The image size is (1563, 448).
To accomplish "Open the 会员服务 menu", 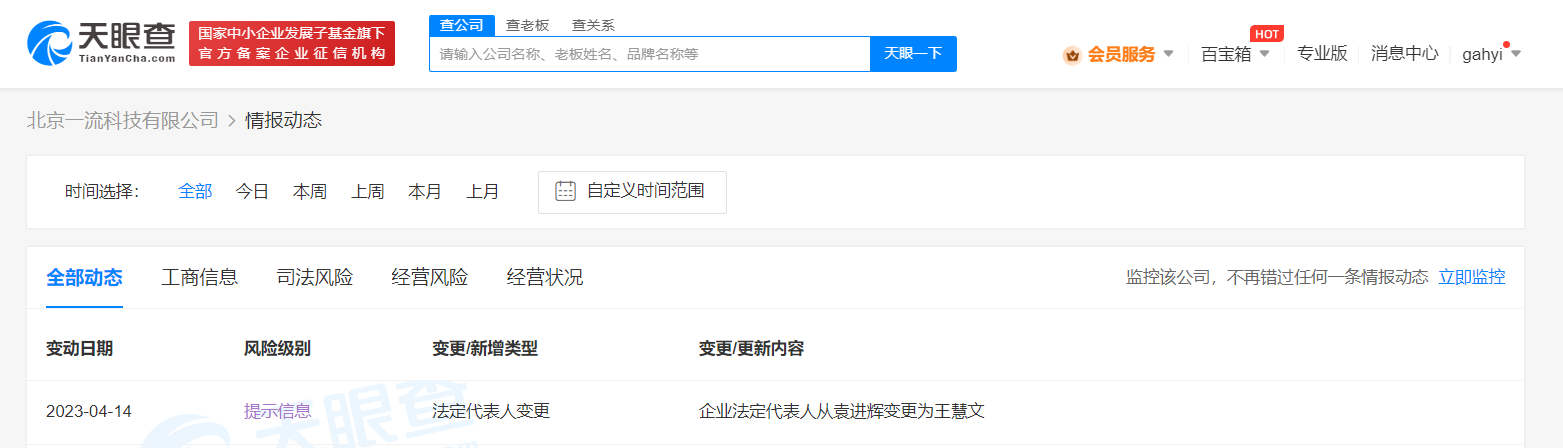I will (1120, 54).
